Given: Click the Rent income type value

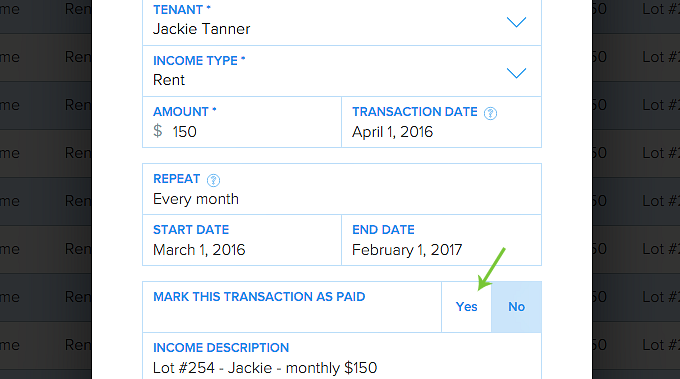Looking at the screenshot, I should [169, 80].
